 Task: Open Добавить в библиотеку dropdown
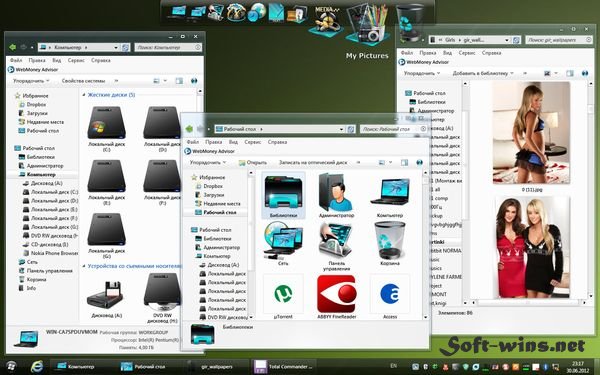pos(483,73)
